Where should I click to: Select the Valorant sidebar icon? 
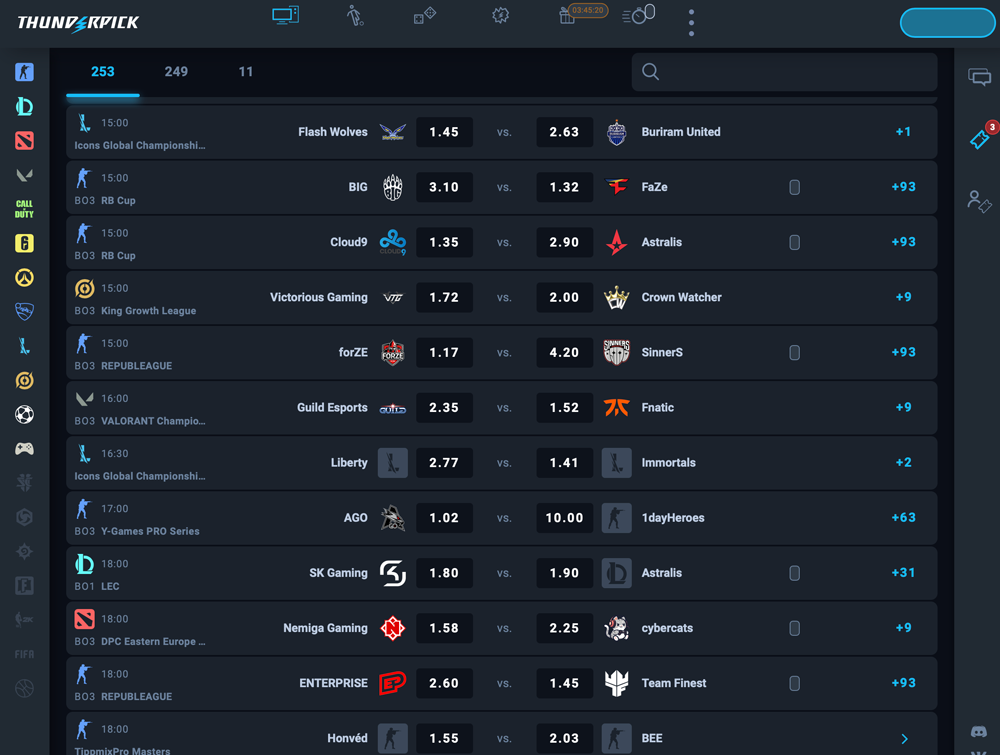(24, 175)
